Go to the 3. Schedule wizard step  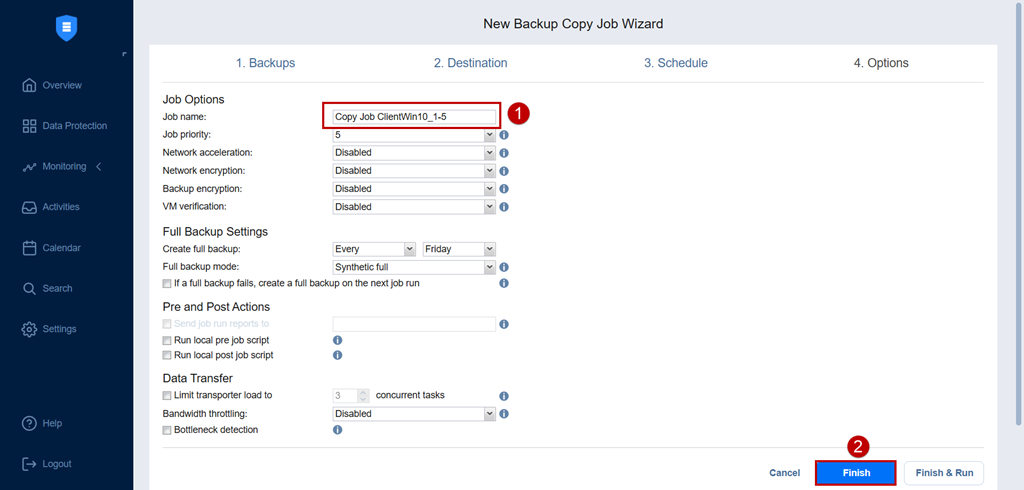tap(676, 63)
